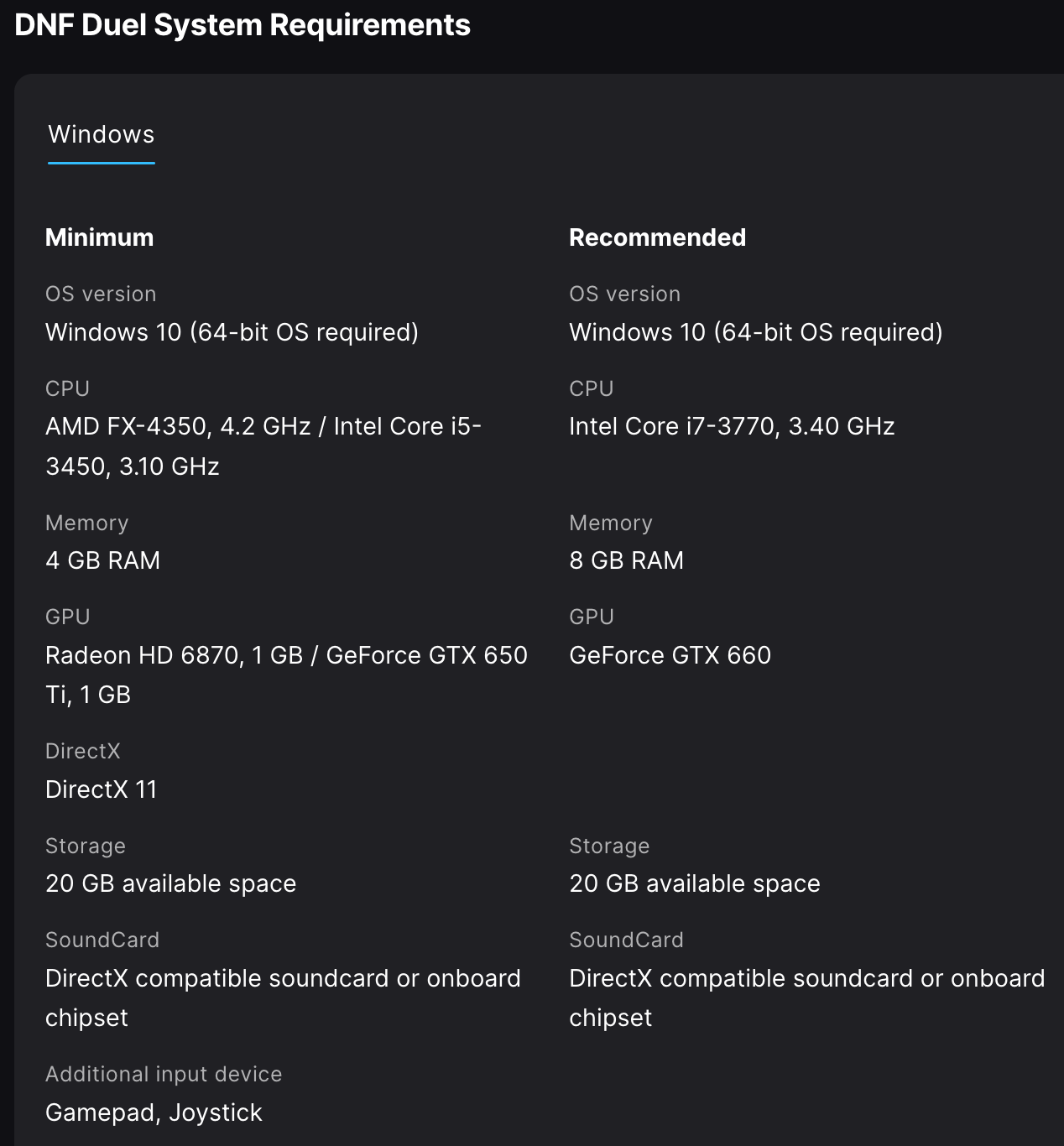This screenshot has width=1064, height=1146.
Task: Click the Intel Core i7-3770 recommended CPU
Action: pos(732,426)
